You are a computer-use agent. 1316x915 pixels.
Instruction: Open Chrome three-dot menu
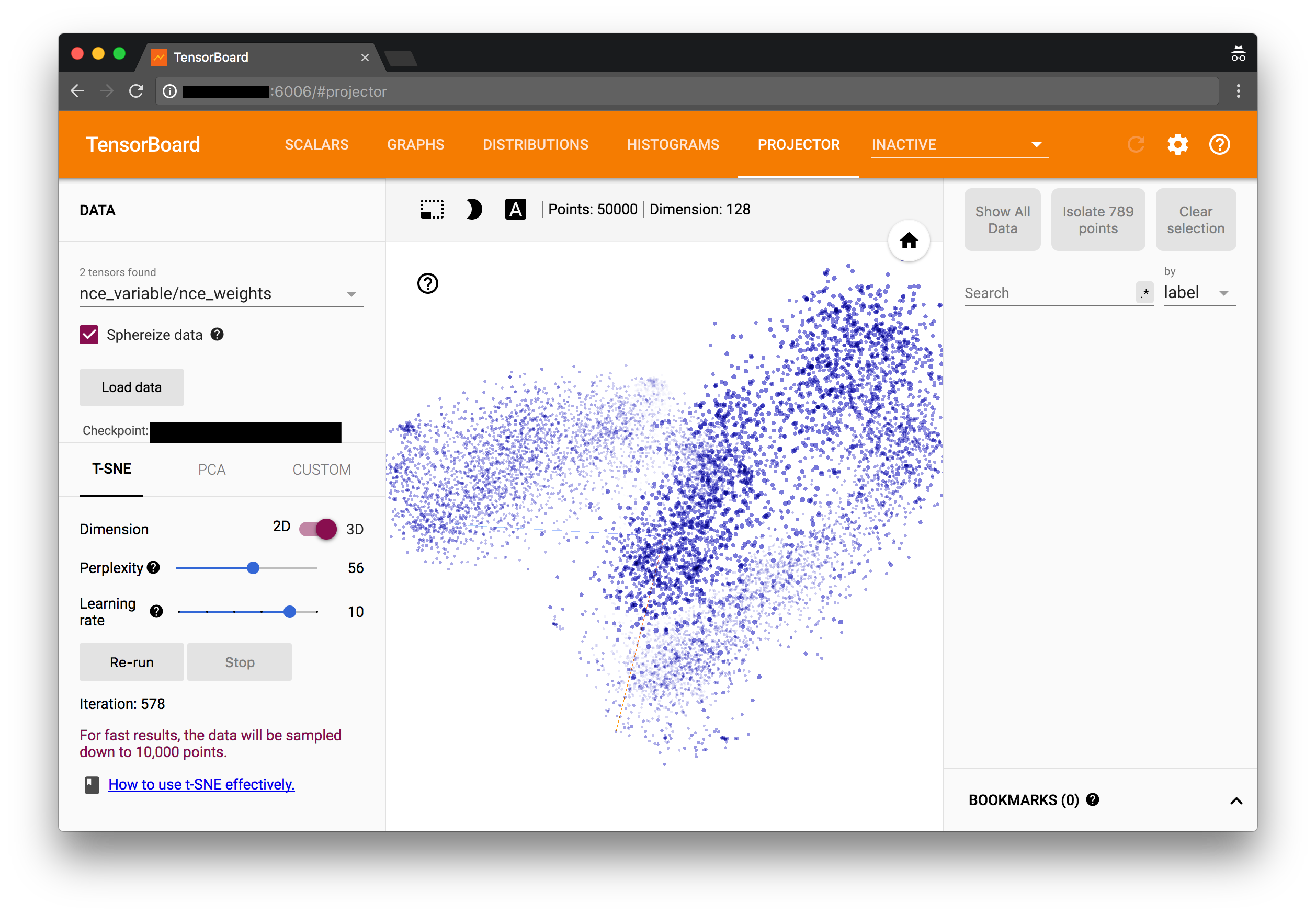tap(1239, 91)
